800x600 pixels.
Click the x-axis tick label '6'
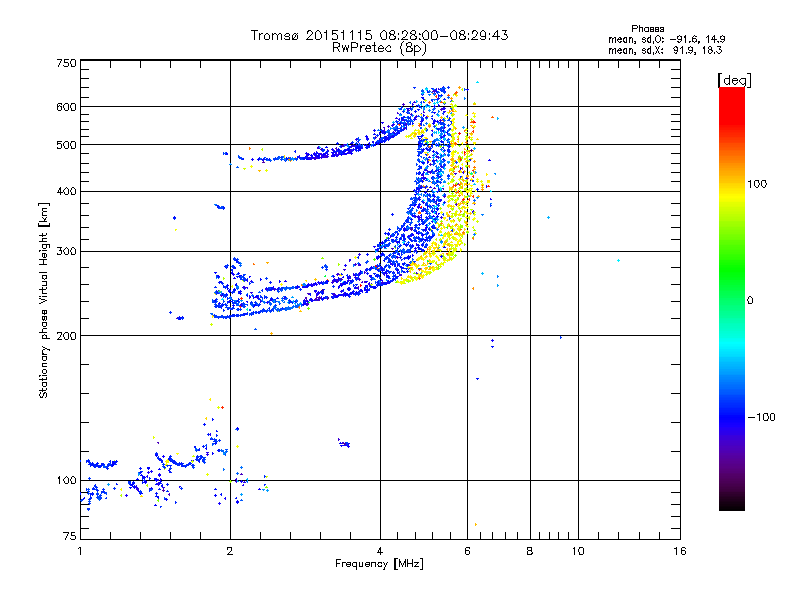point(467,551)
